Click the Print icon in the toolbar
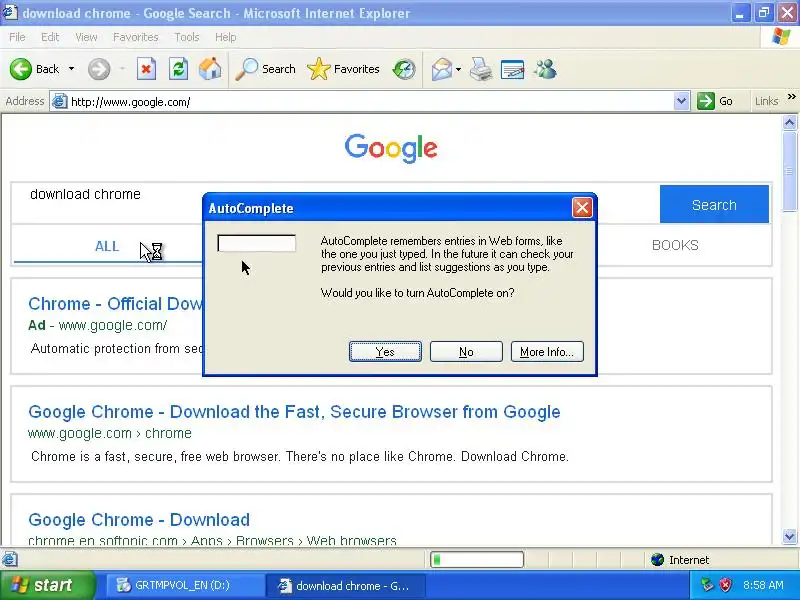This screenshot has width=800, height=600. coord(481,69)
